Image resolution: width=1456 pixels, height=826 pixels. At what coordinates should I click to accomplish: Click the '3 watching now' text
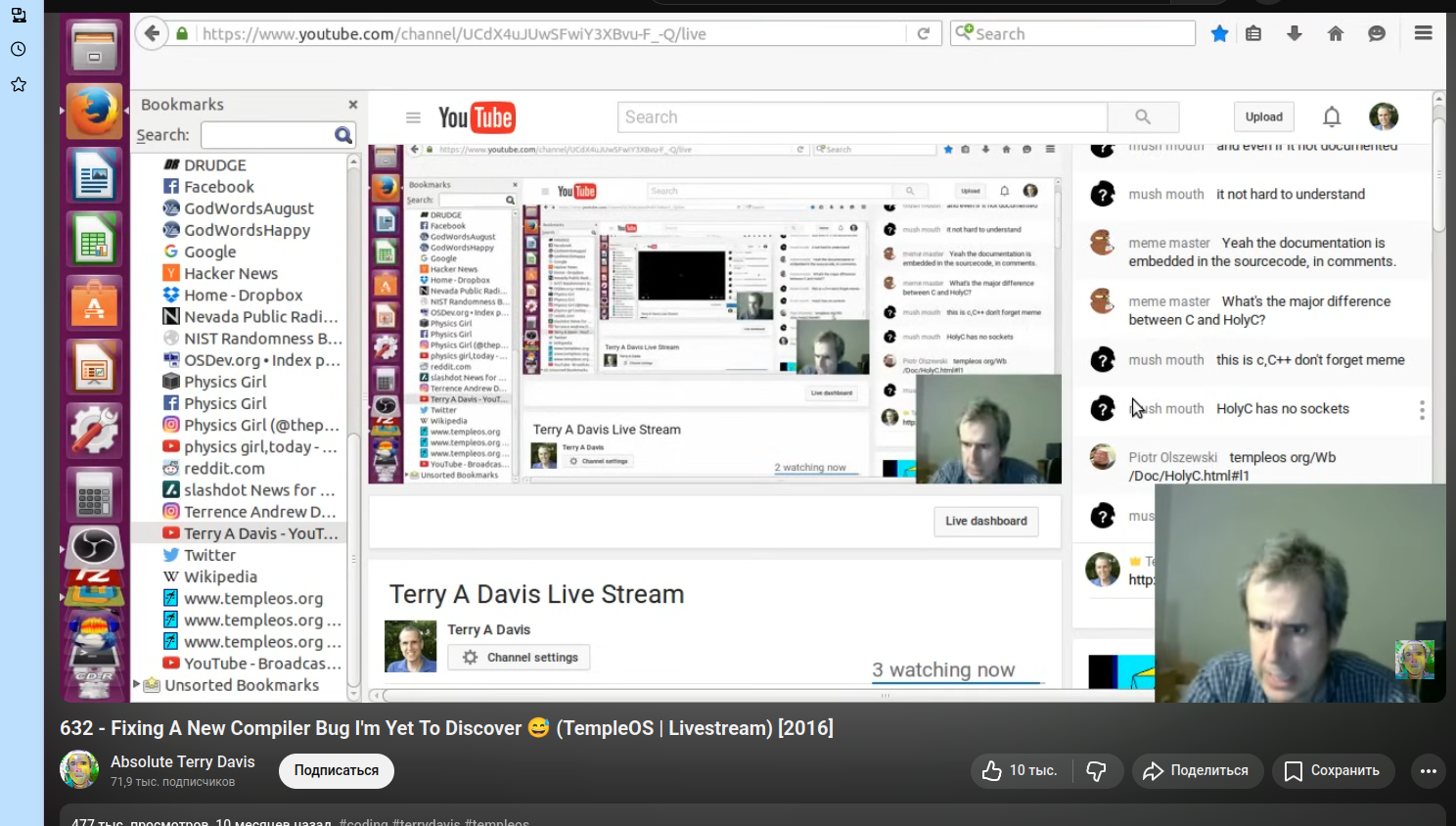click(x=943, y=670)
